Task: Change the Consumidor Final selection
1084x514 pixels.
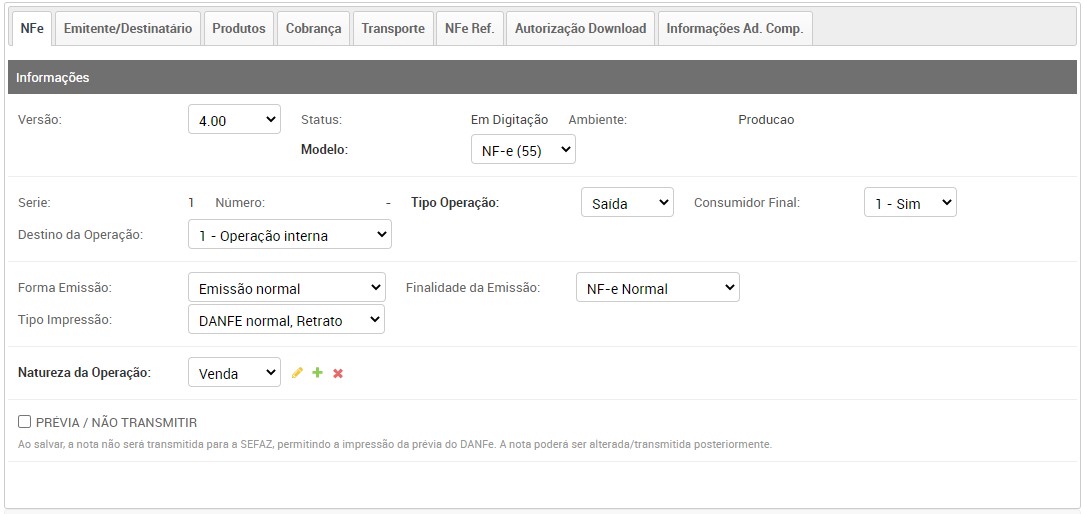Action: [910, 203]
